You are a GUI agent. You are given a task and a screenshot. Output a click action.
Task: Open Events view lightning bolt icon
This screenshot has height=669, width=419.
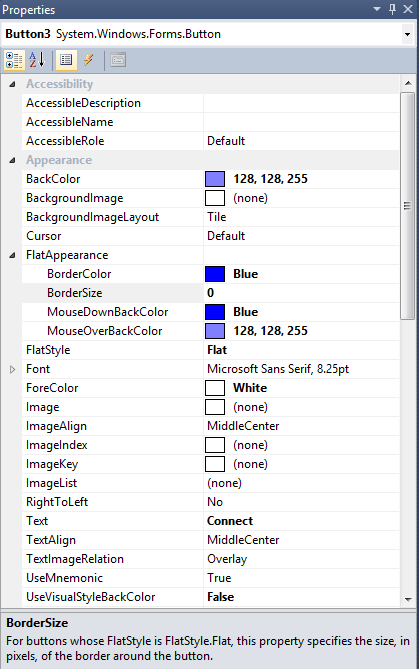click(x=89, y=60)
